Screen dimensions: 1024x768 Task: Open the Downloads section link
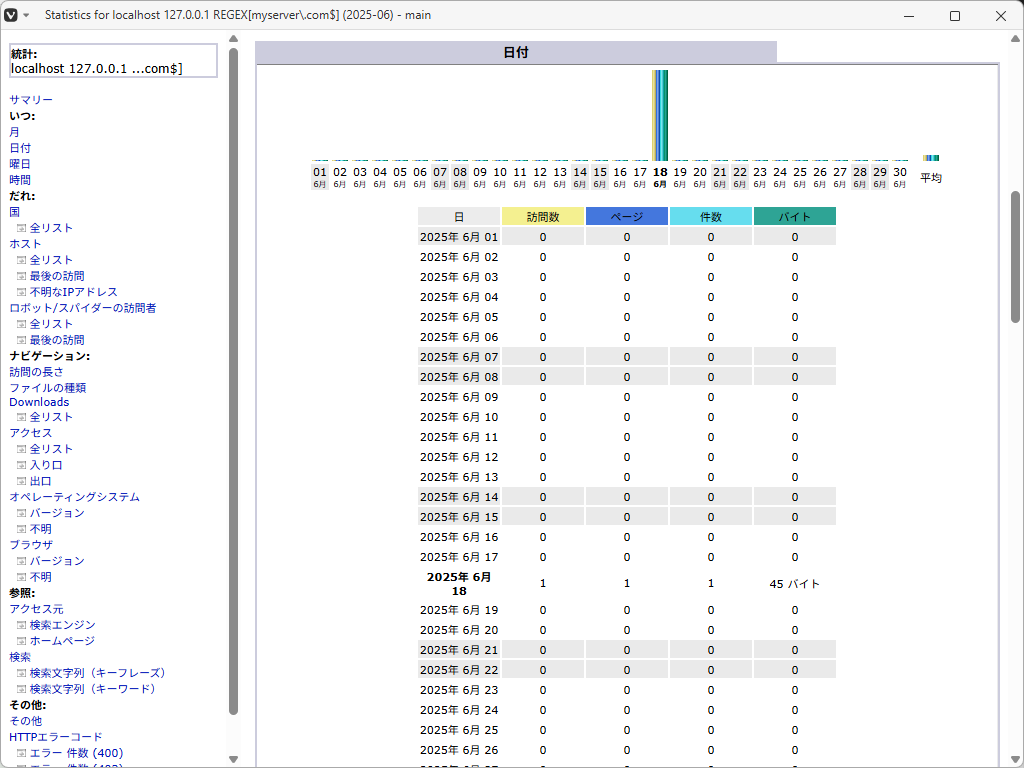[x=39, y=402]
